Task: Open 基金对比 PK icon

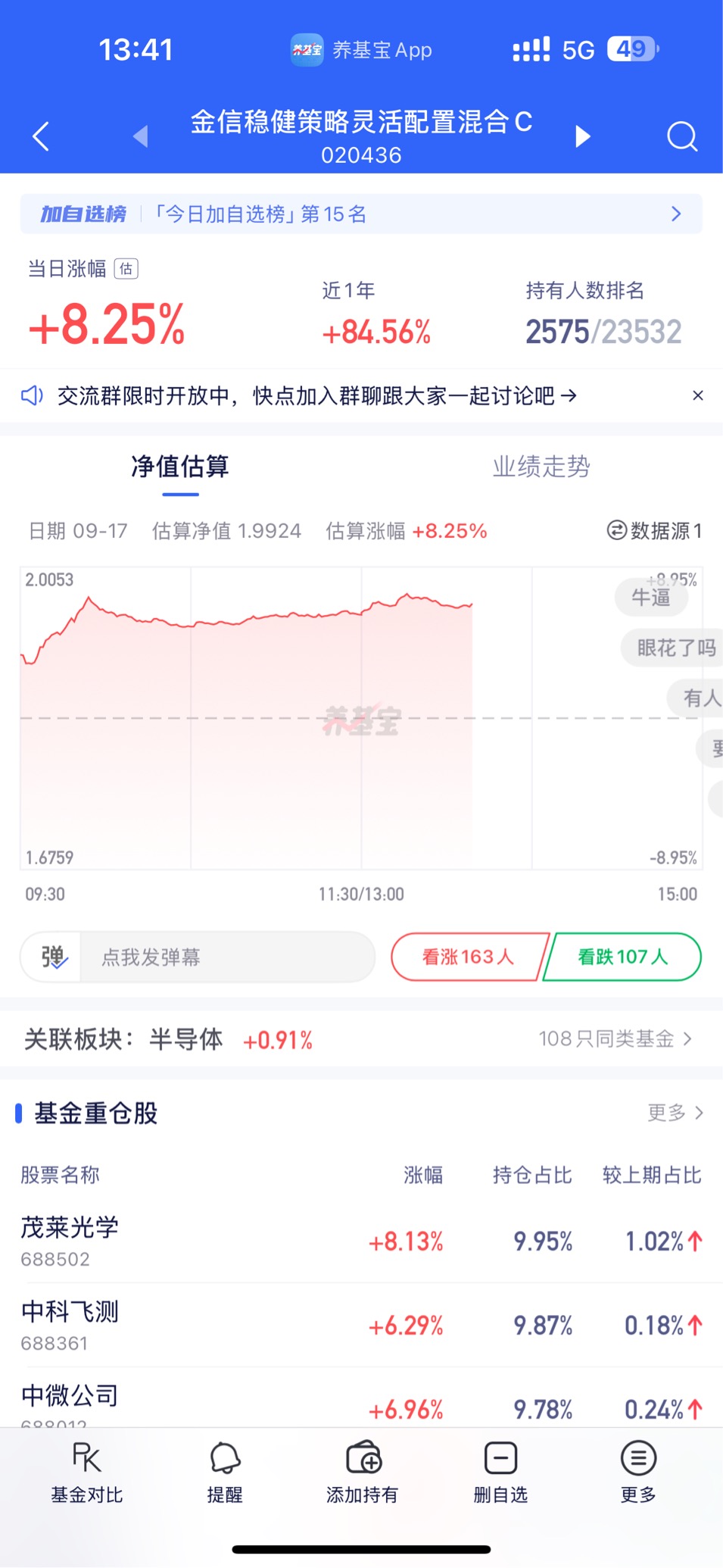Action: pos(86,1457)
